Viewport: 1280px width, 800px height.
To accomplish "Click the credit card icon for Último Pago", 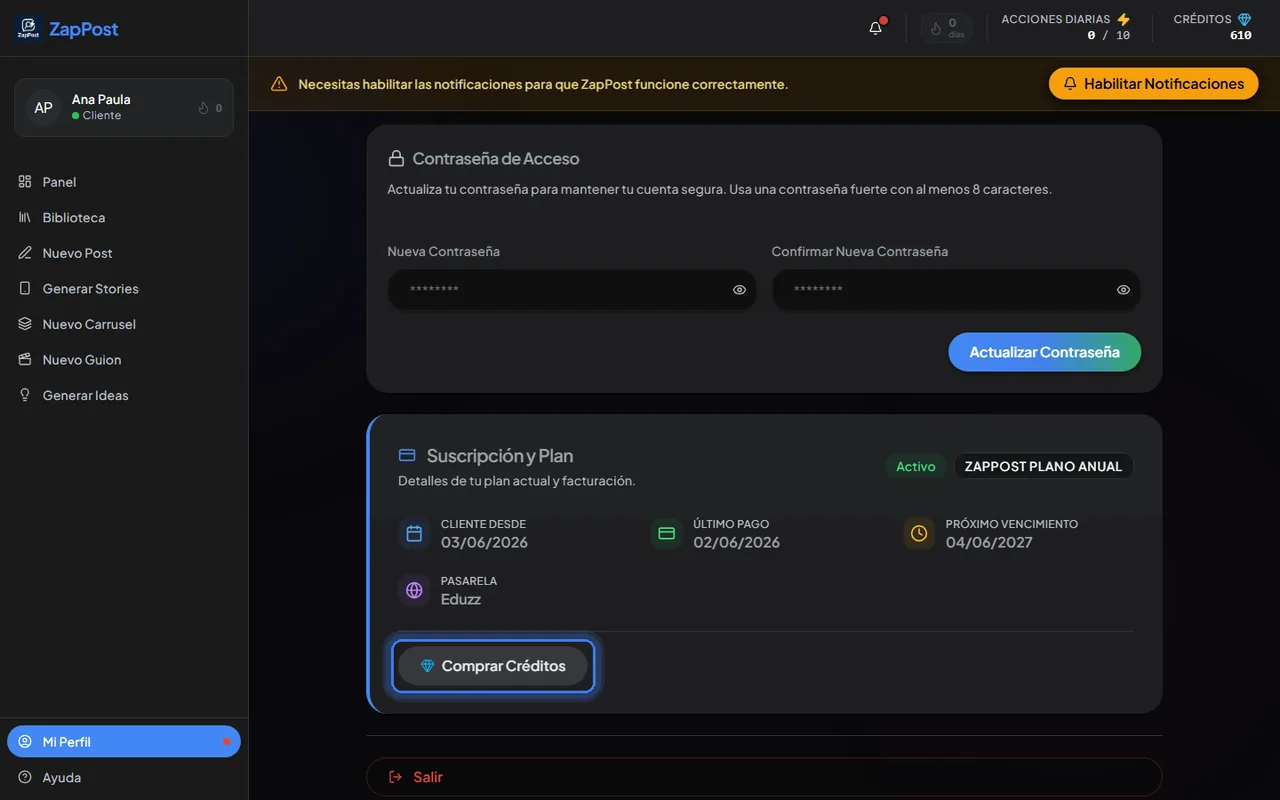I will coord(666,534).
